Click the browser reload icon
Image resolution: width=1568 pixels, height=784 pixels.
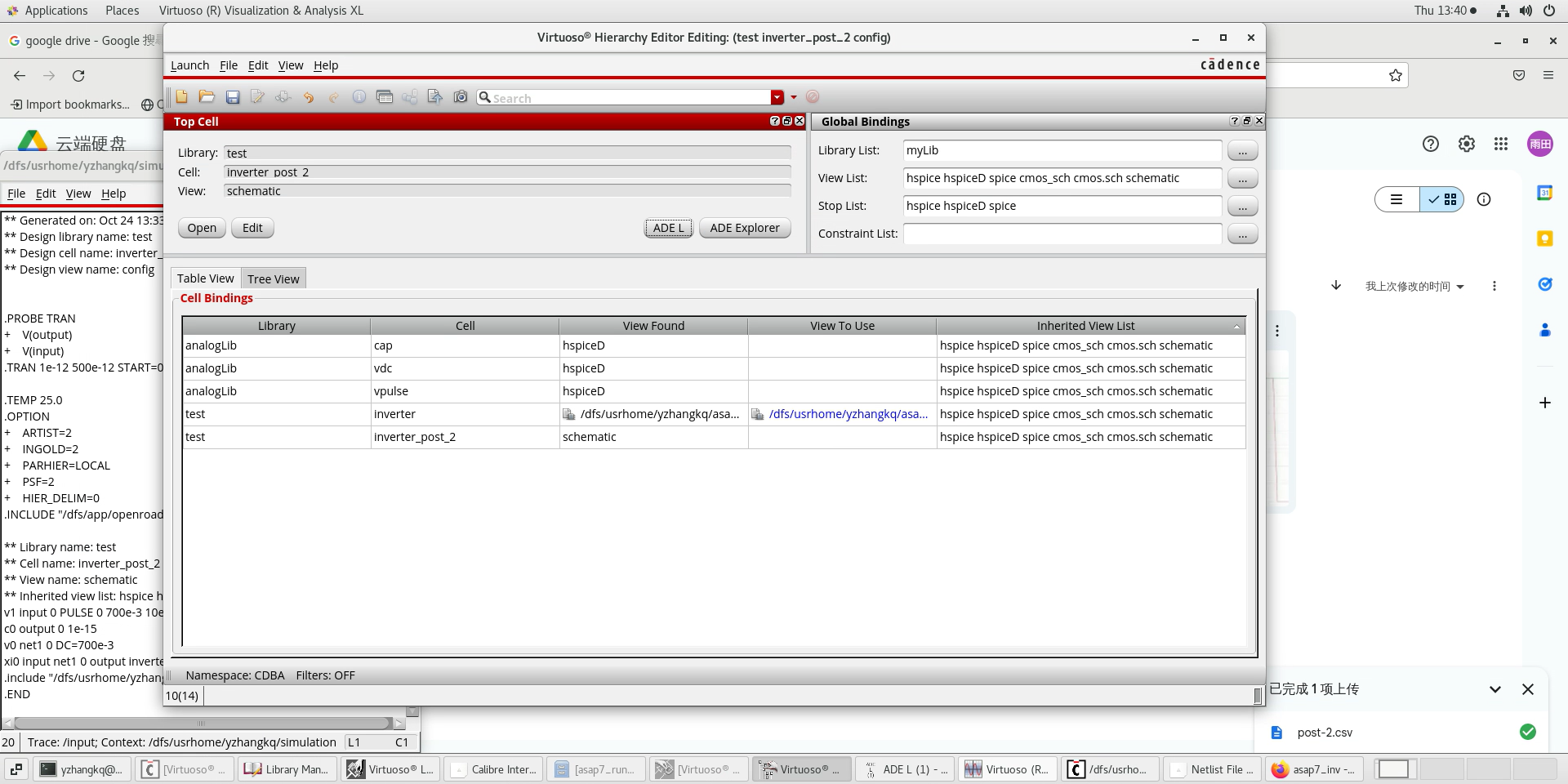coord(78,76)
